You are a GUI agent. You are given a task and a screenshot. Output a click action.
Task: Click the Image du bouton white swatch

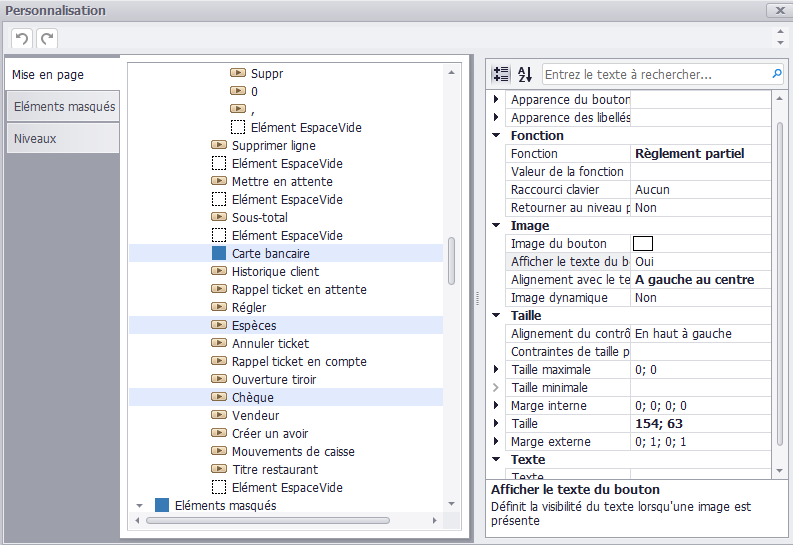point(643,243)
